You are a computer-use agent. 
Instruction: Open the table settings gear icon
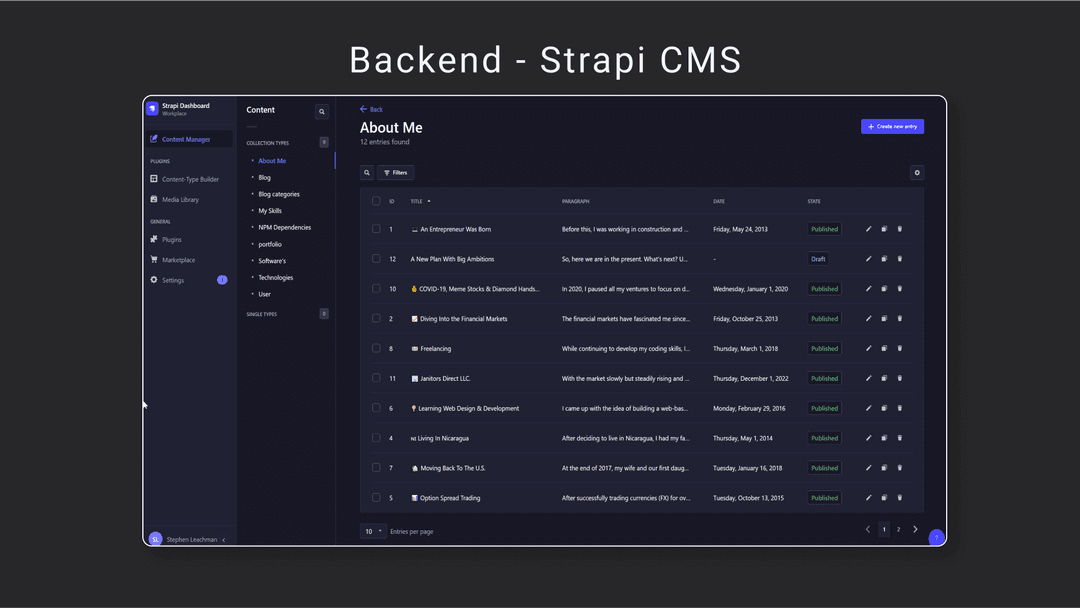tap(917, 173)
